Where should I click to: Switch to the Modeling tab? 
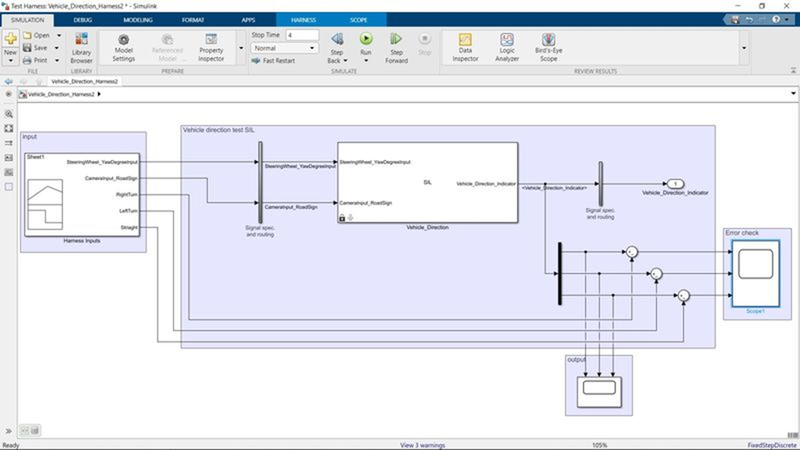click(x=138, y=20)
